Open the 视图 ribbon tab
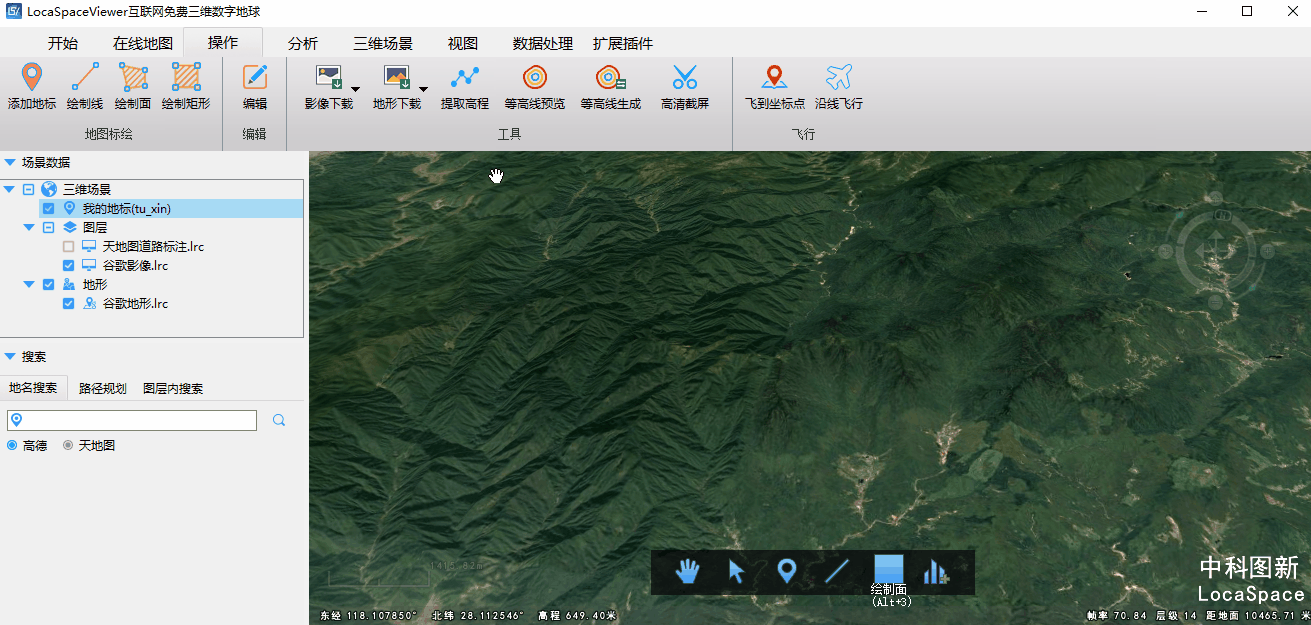Image resolution: width=1311 pixels, height=625 pixels. [x=463, y=43]
